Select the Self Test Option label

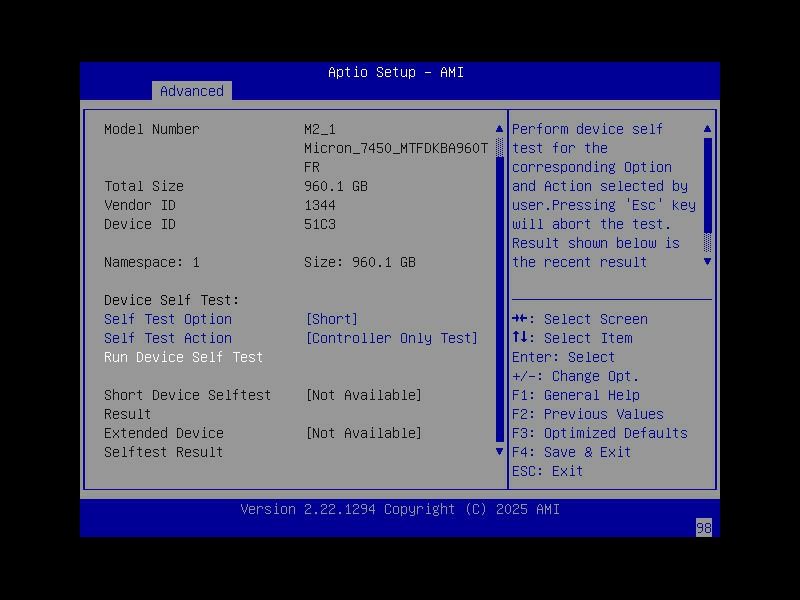tap(168, 319)
